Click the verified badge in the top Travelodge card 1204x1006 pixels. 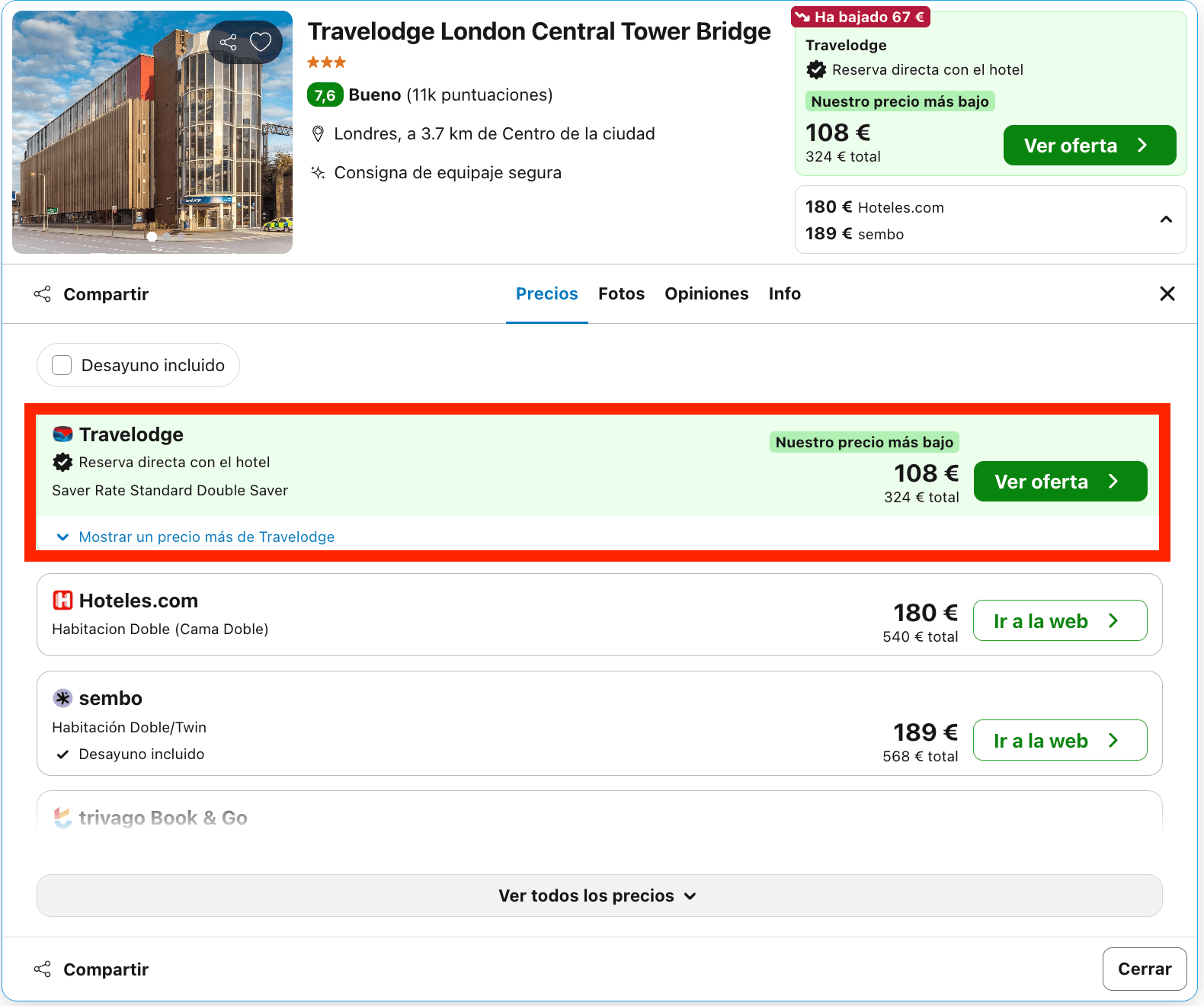tap(816, 70)
